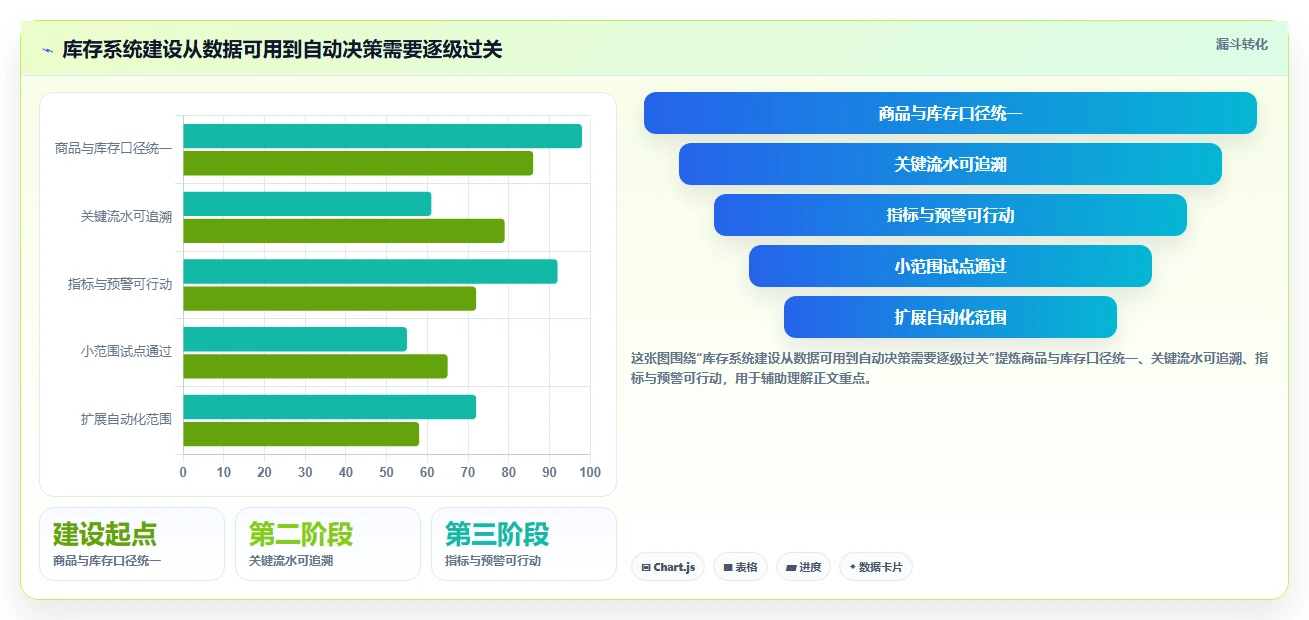This screenshot has width=1309, height=620.
Task: Click the star icon in 数据卡片 chip
Action: [x=852, y=567]
